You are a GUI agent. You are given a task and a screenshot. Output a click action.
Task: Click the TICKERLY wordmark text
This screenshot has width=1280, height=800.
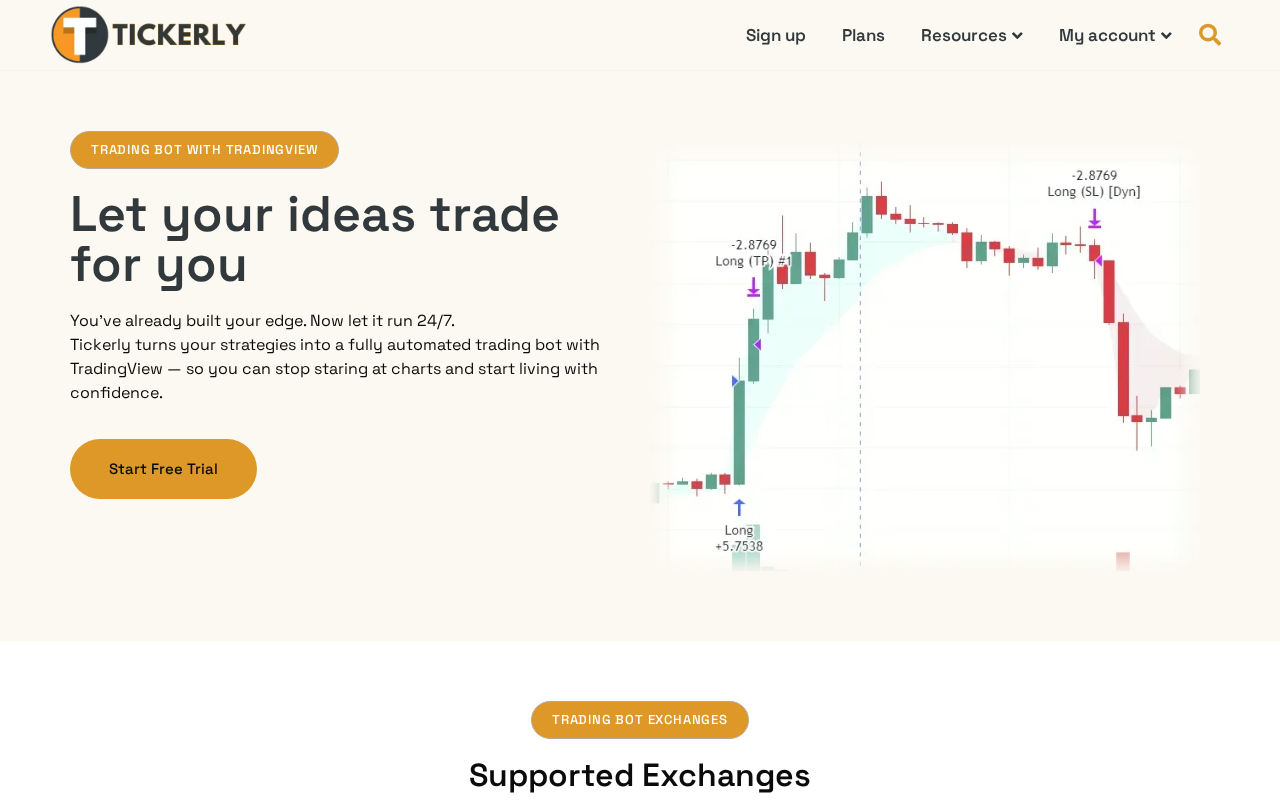[179, 35]
